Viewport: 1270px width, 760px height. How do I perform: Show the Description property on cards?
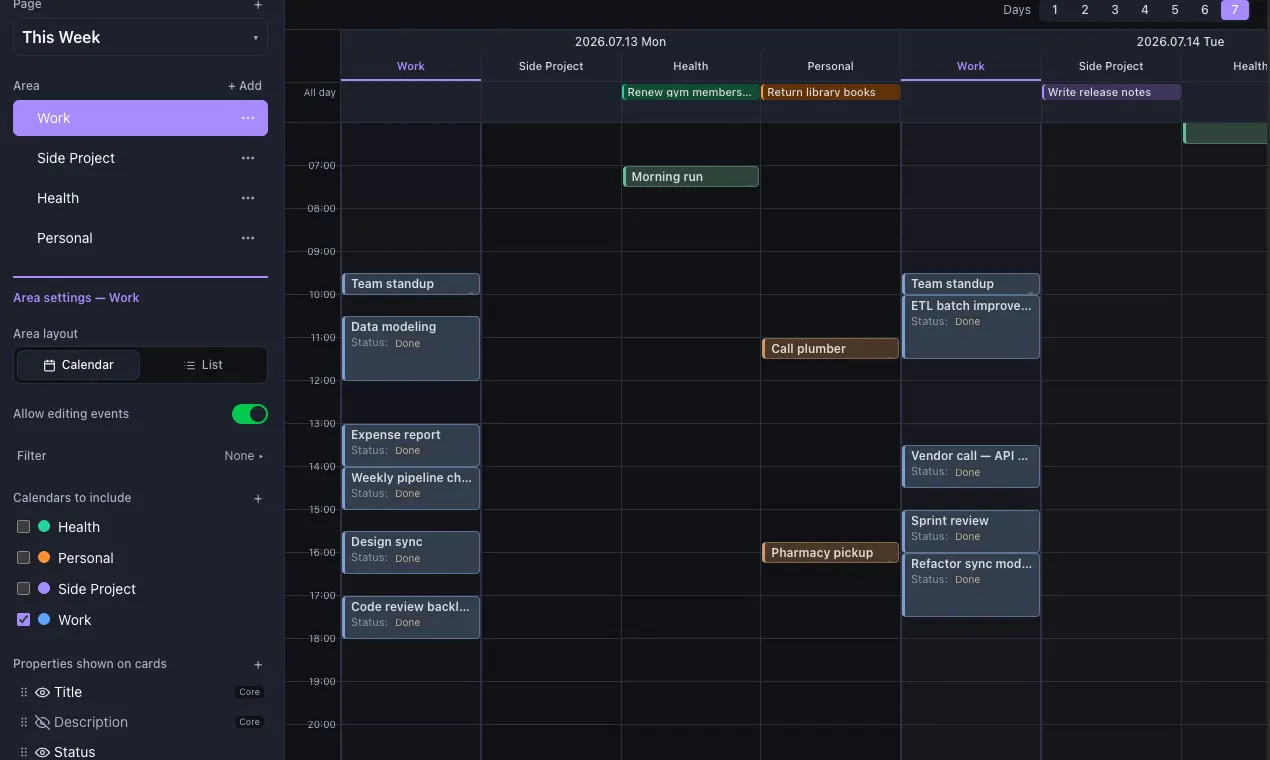(x=42, y=722)
